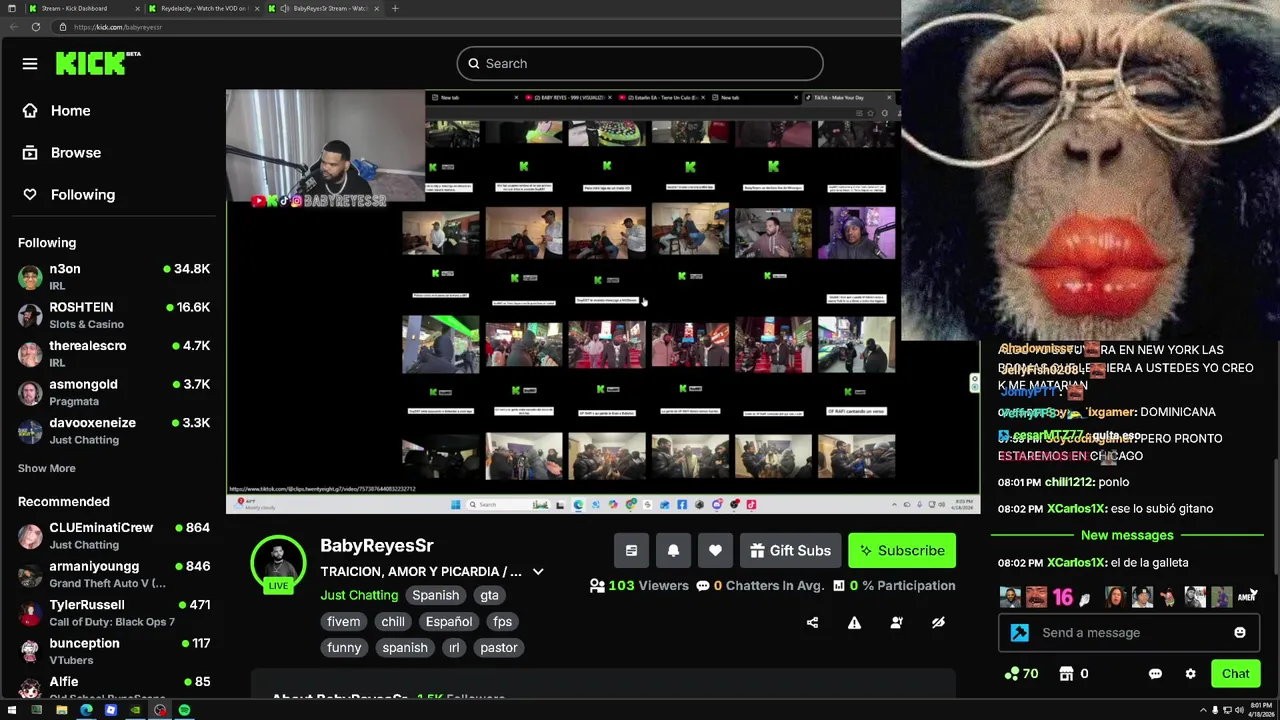Click the Windows Start button
The width and height of the screenshot is (1280, 720).
[11, 711]
